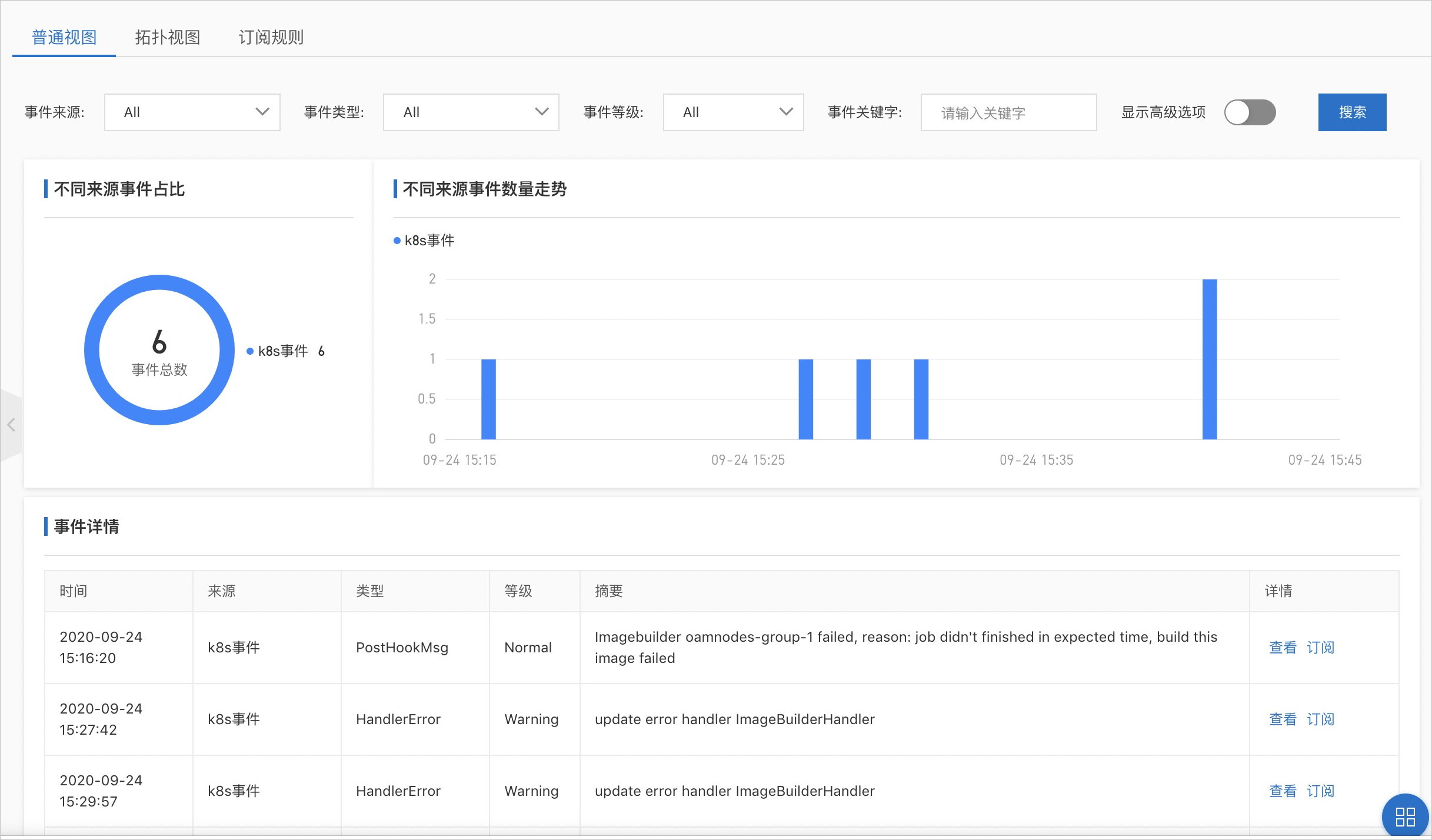Focus the 事件关键字 keyword input field
The height and width of the screenshot is (840, 1432).
1008,112
